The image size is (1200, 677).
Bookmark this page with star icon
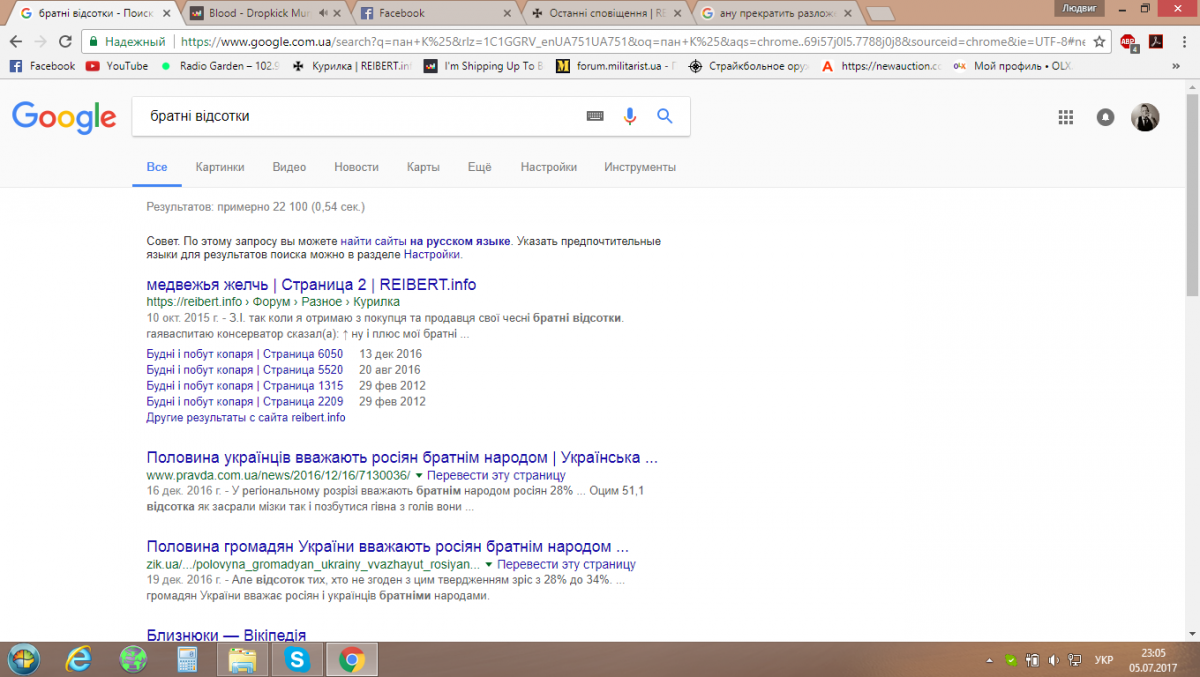[1099, 42]
